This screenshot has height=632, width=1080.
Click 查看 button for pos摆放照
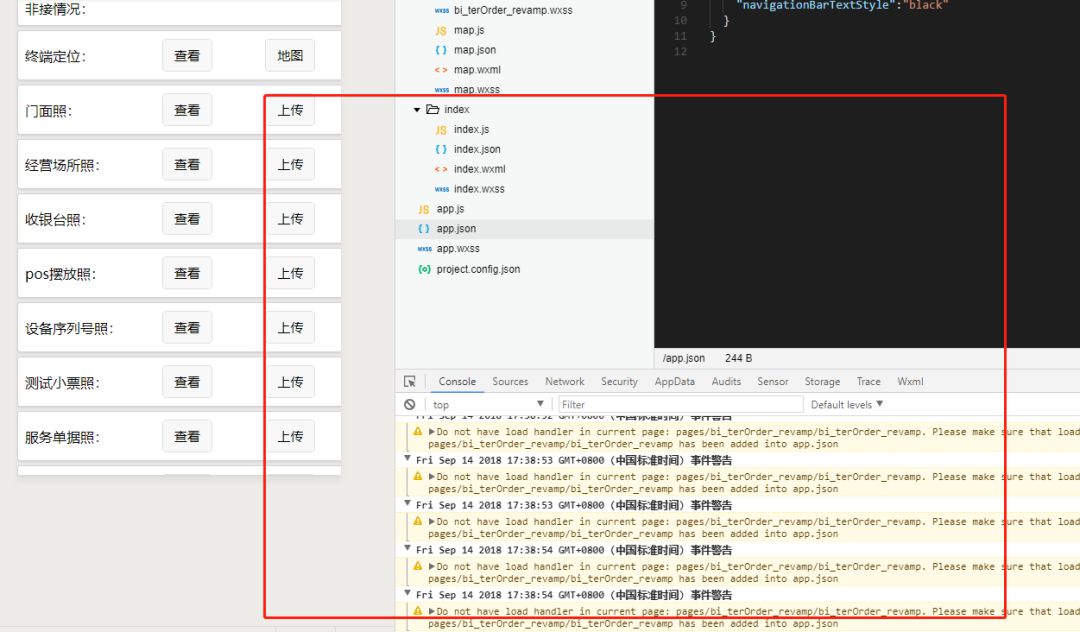(187, 273)
